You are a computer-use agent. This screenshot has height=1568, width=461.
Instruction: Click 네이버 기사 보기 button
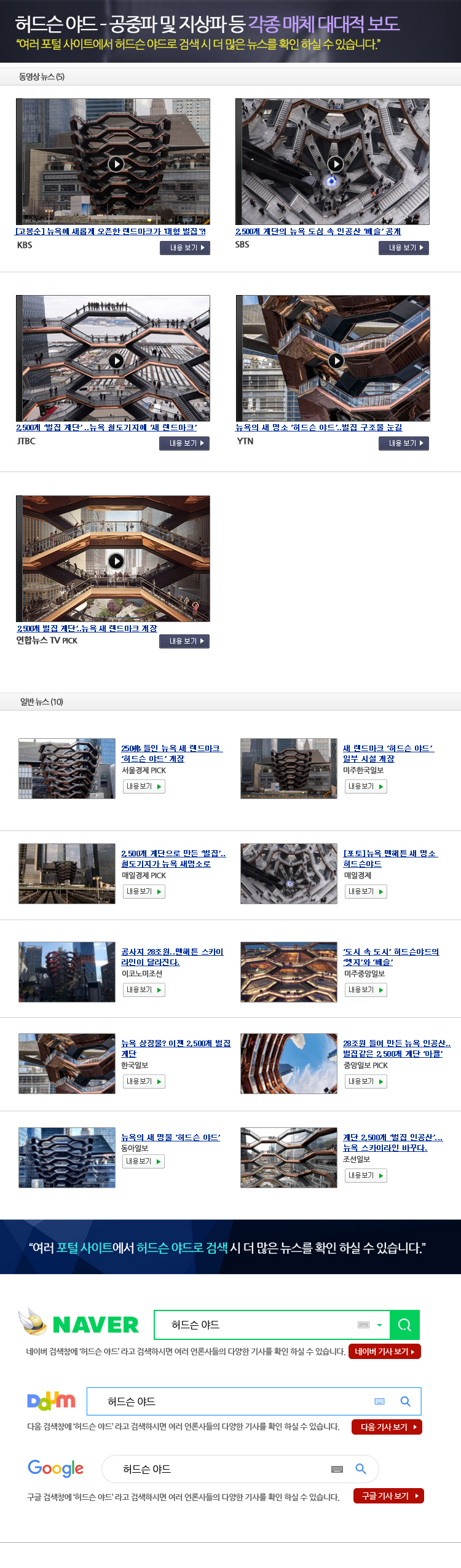coord(385,1352)
